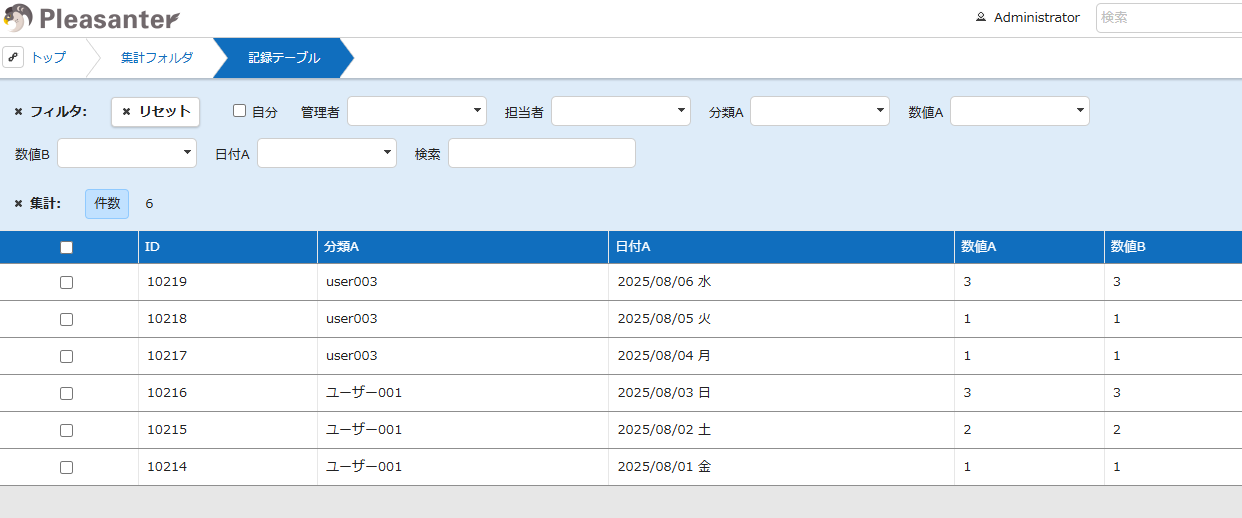Open record ID 10216

click(167, 393)
